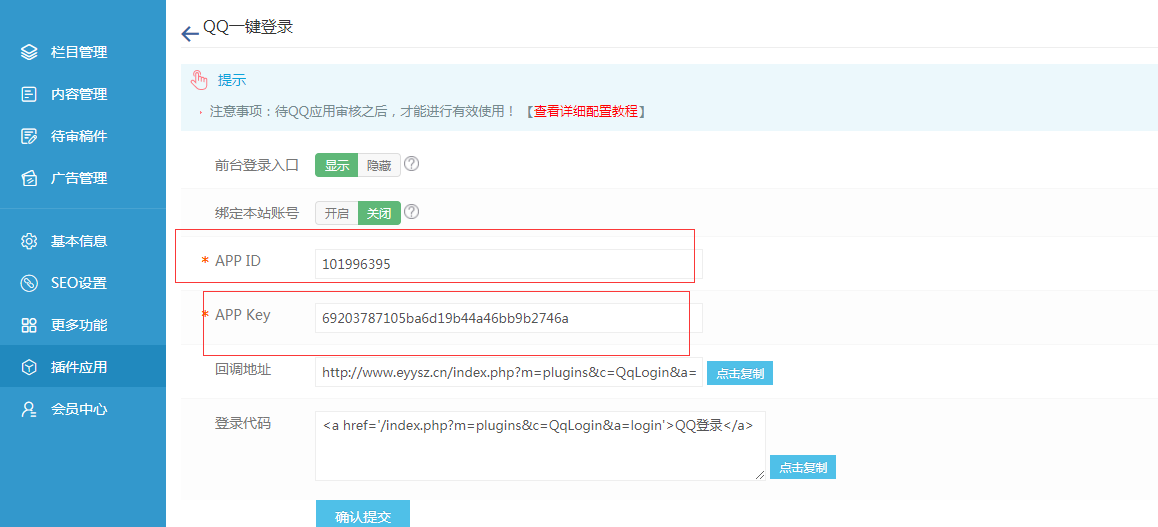1158x527 pixels.
Task: Click the 会员中心 user icon
Action: point(29,409)
